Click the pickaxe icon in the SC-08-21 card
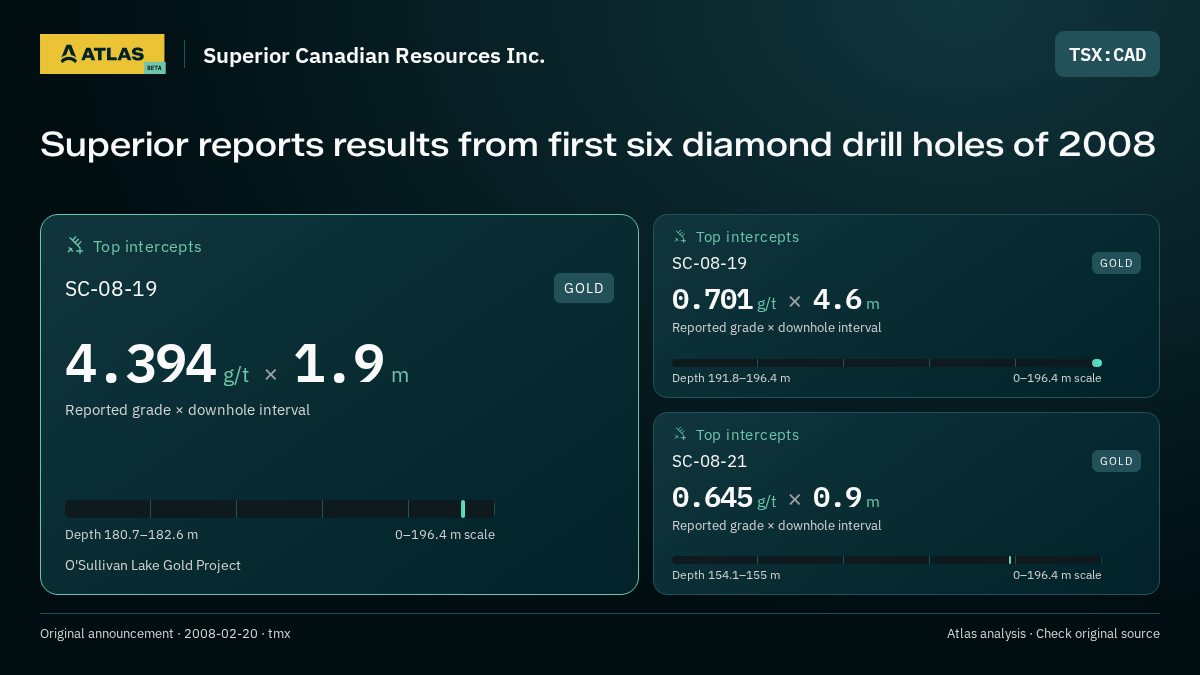This screenshot has width=1200, height=675. click(x=680, y=435)
